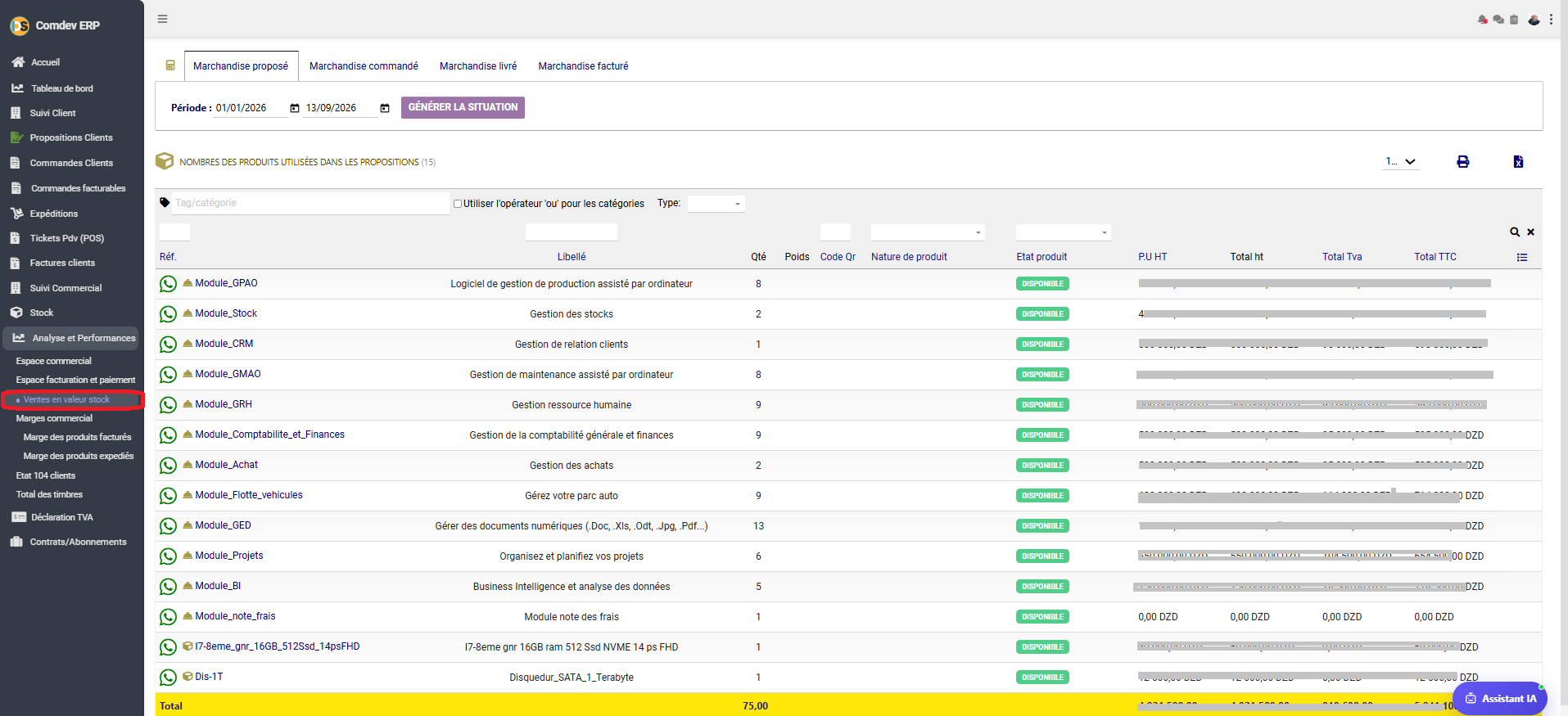Click WhatsApp icon for Module_note_frais

[x=168, y=617]
